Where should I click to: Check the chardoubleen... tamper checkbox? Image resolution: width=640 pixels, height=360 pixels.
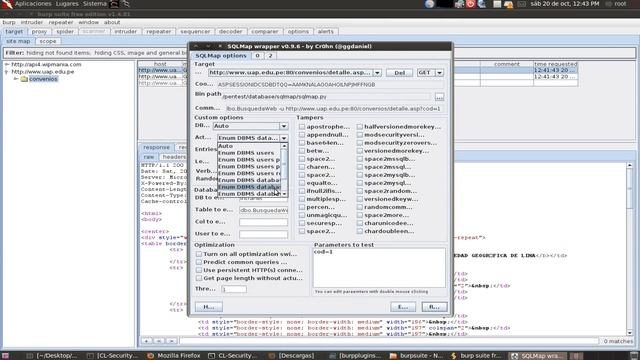[x=360, y=231]
